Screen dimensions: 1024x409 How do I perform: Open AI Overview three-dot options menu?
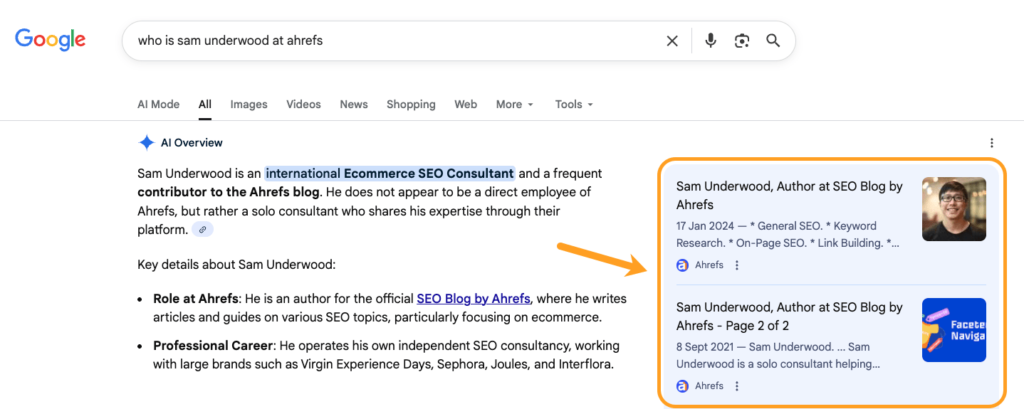coord(992,142)
